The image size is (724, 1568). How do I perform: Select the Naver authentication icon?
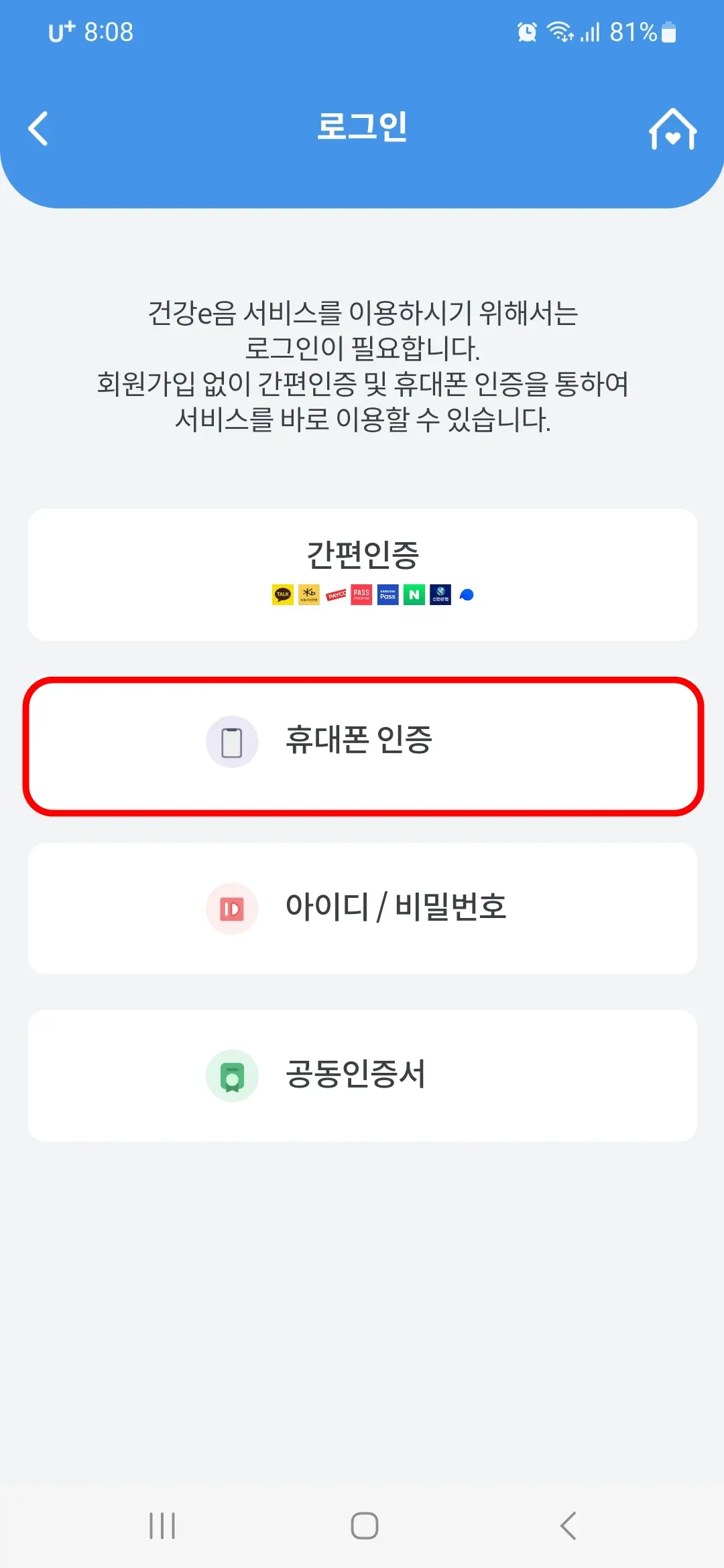[414, 594]
